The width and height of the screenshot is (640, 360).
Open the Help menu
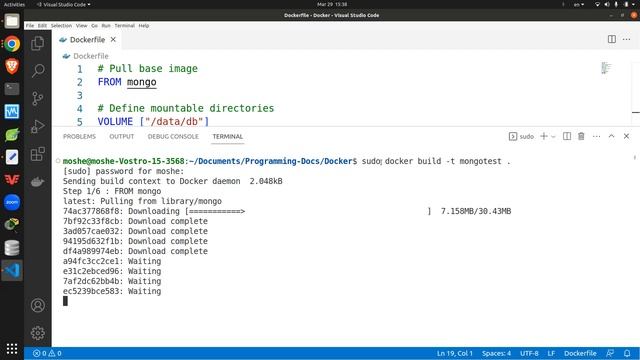coord(144,26)
